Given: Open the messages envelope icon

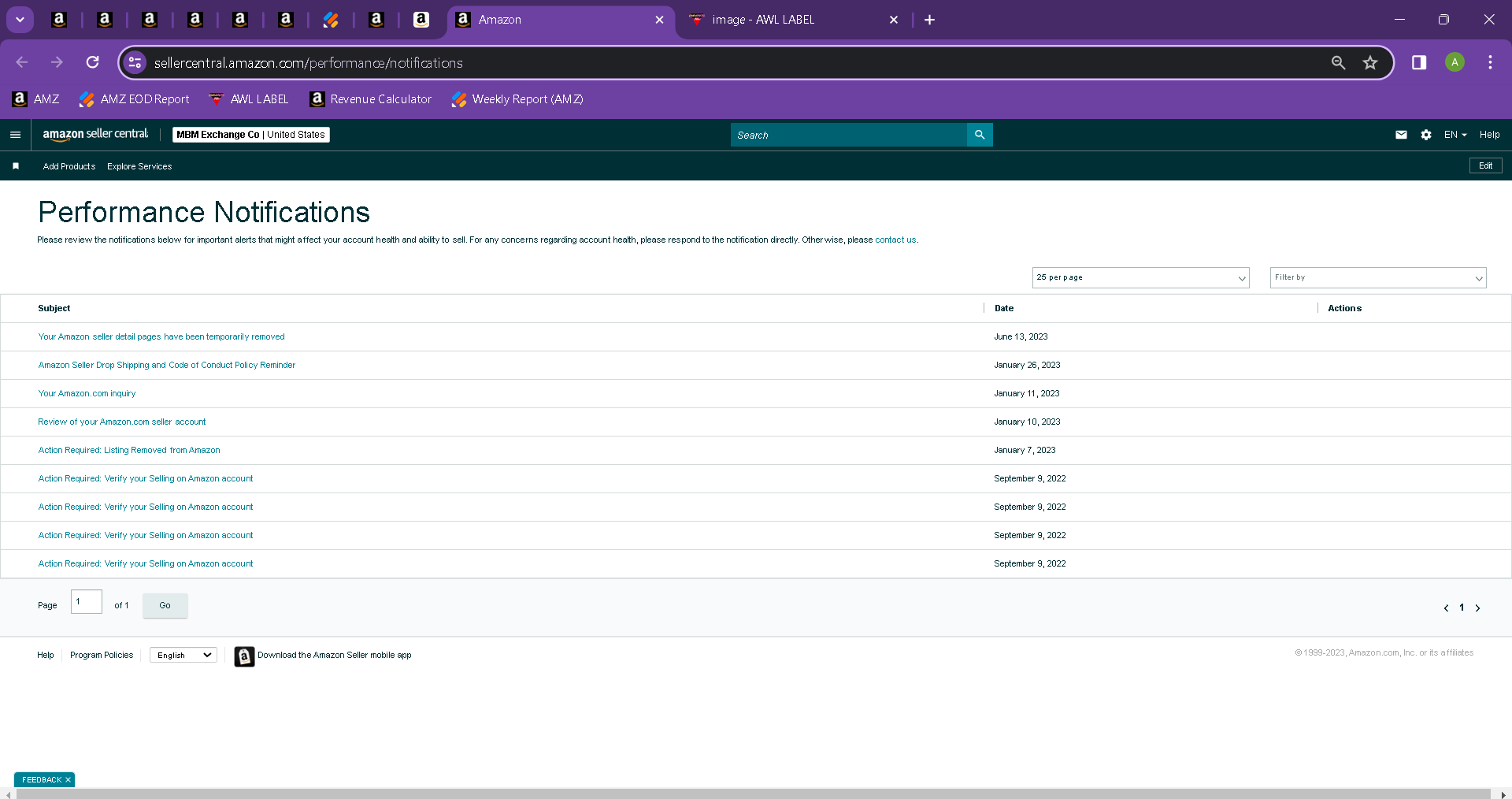Looking at the screenshot, I should [x=1401, y=135].
